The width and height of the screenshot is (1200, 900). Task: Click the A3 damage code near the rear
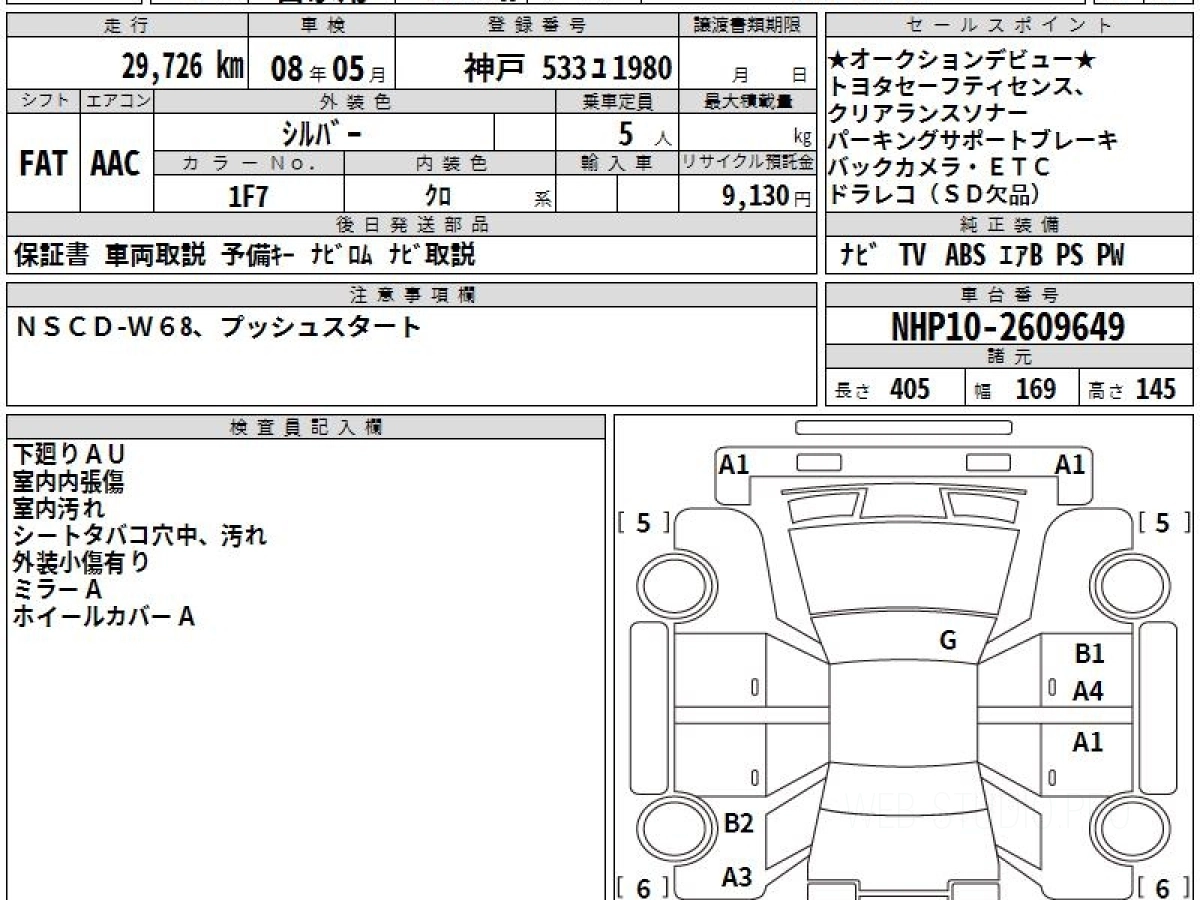[x=737, y=877]
